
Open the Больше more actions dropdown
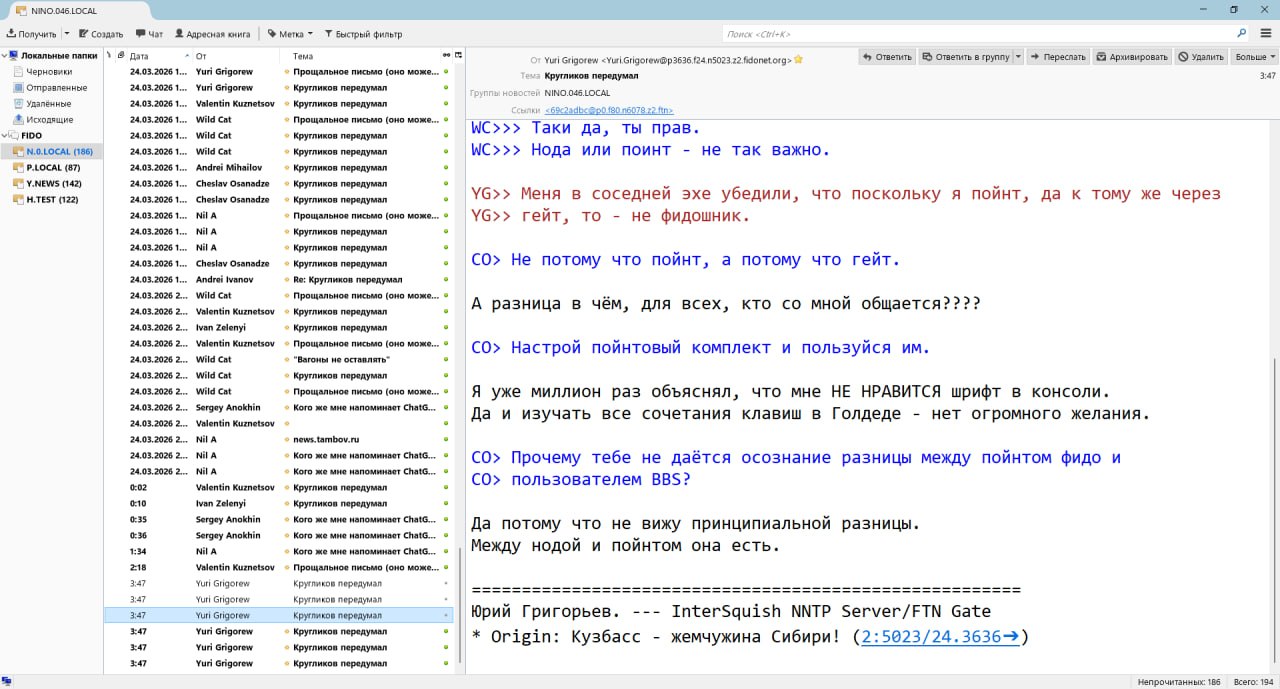(x=1254, y=57)
